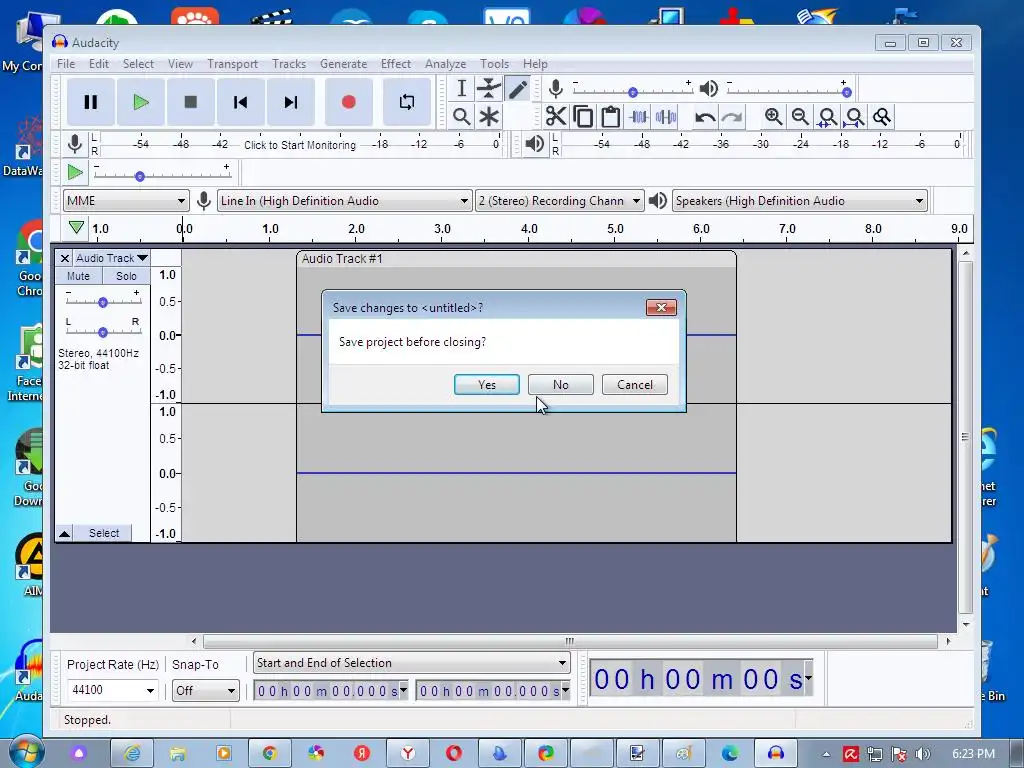Click the Windows Start button

pos(25,753)
